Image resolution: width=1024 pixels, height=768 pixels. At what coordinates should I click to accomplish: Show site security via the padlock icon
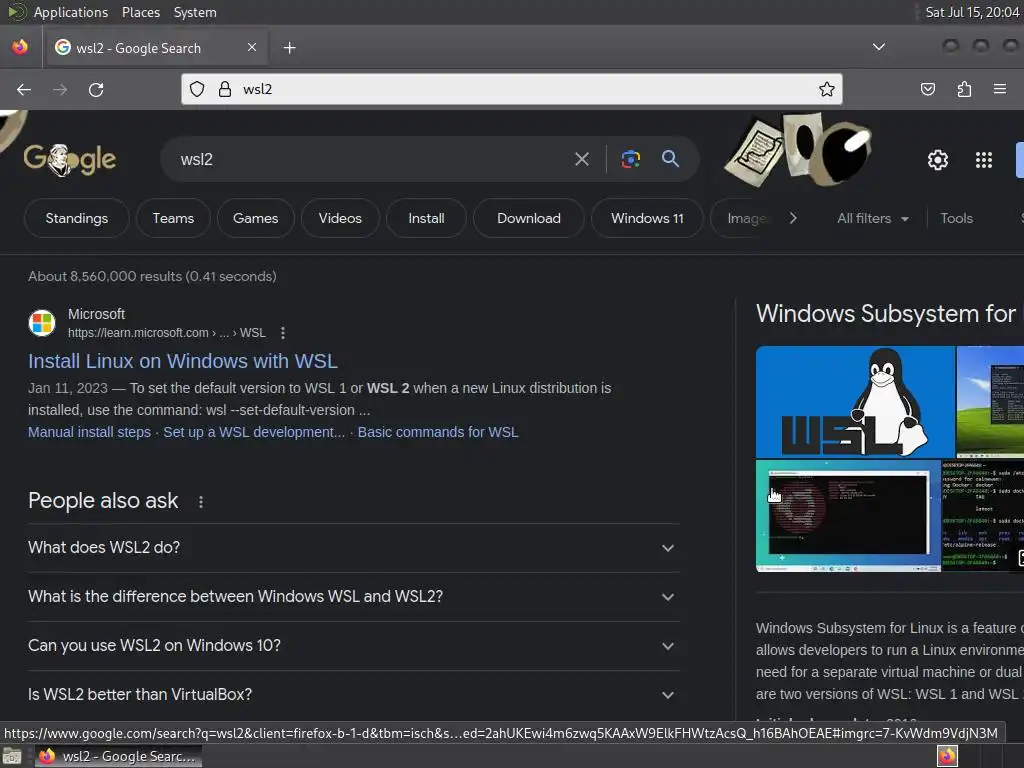[x=225, y=89]
